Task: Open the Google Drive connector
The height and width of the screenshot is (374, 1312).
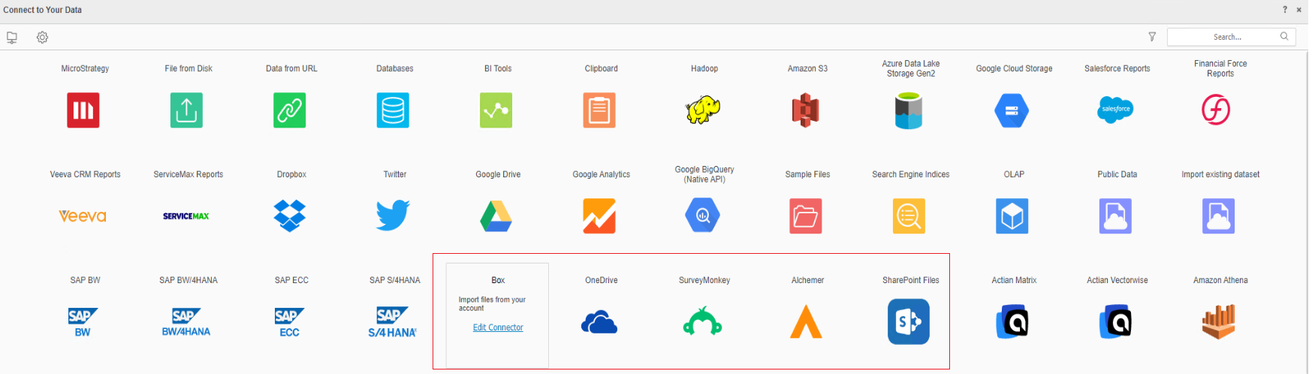Action: [496, 216]
